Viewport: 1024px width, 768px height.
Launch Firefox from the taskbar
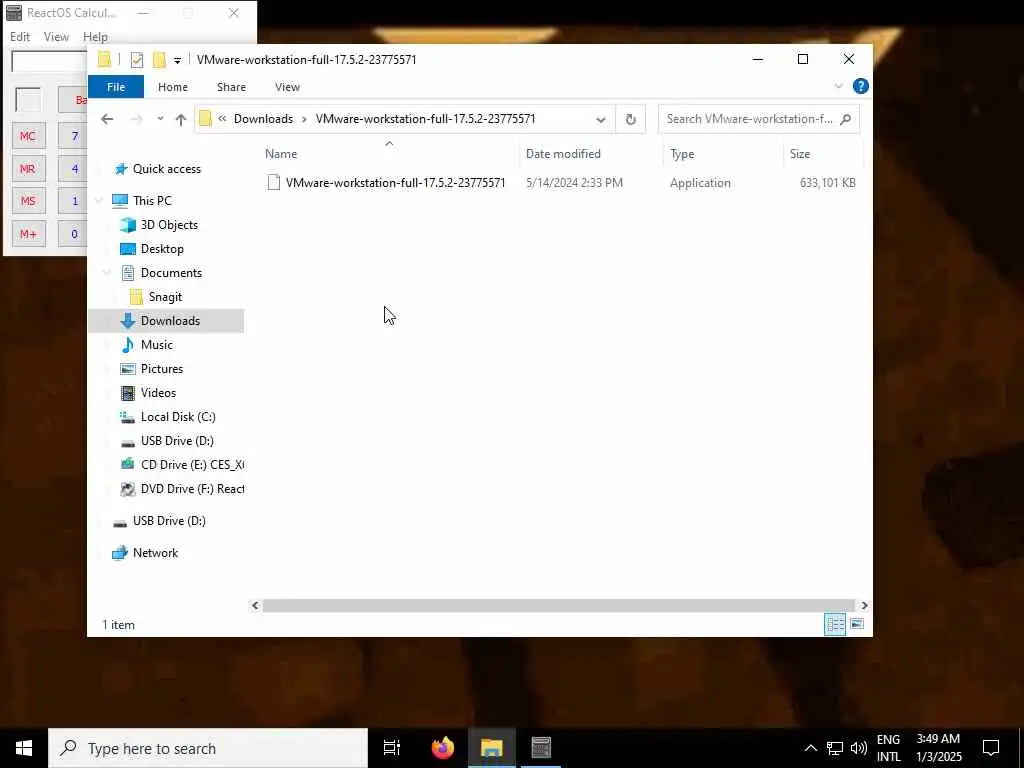pos(443,748)
